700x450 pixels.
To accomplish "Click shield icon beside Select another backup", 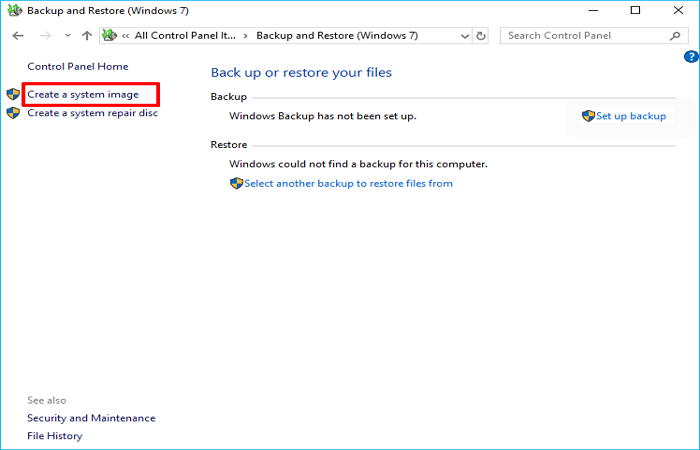I will pyautogui.click(x=236, y=183).
